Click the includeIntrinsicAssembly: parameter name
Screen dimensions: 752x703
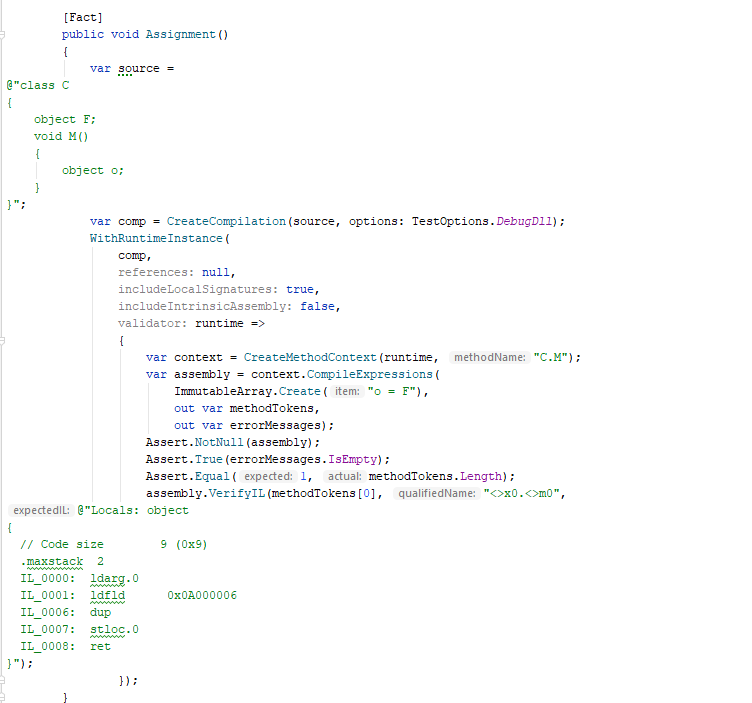(205, 306)
